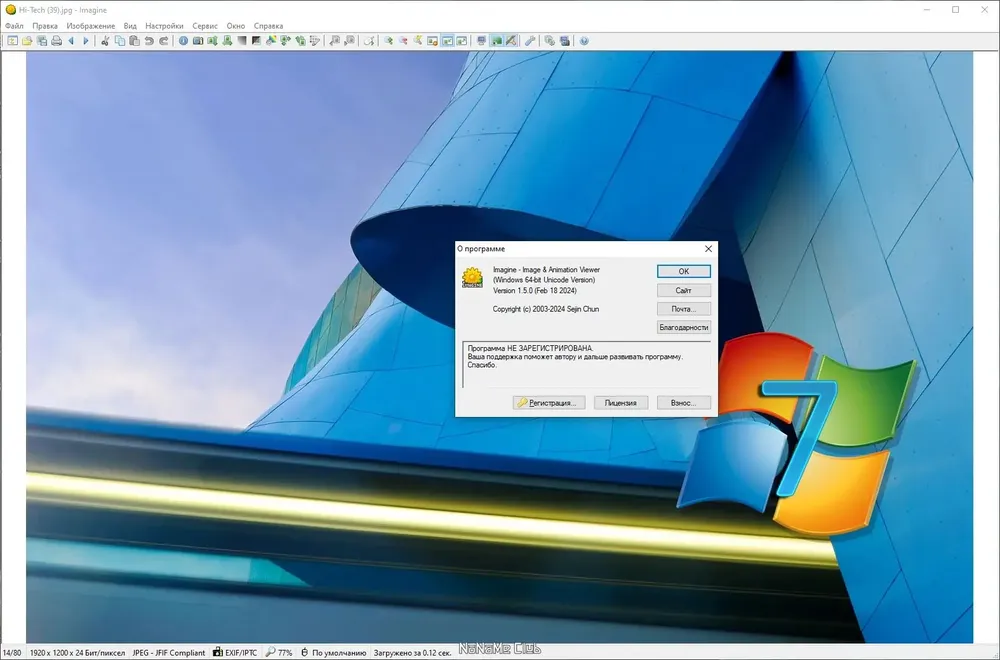This screenshot has width=1000, height=660.
Task: Click the Благодарности button
Action: [x=684, y=327]
